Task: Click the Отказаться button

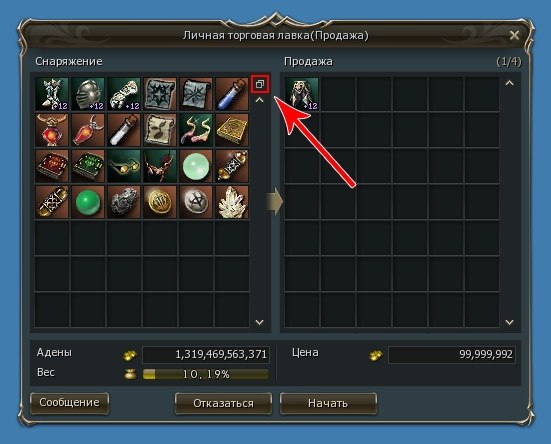Action: (223, 403)
